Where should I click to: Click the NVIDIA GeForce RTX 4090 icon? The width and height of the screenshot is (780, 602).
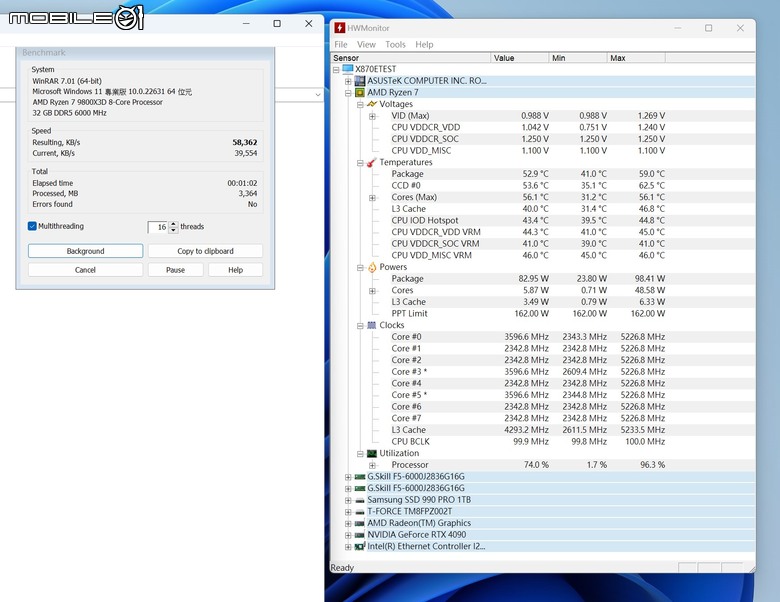point(360,535)
